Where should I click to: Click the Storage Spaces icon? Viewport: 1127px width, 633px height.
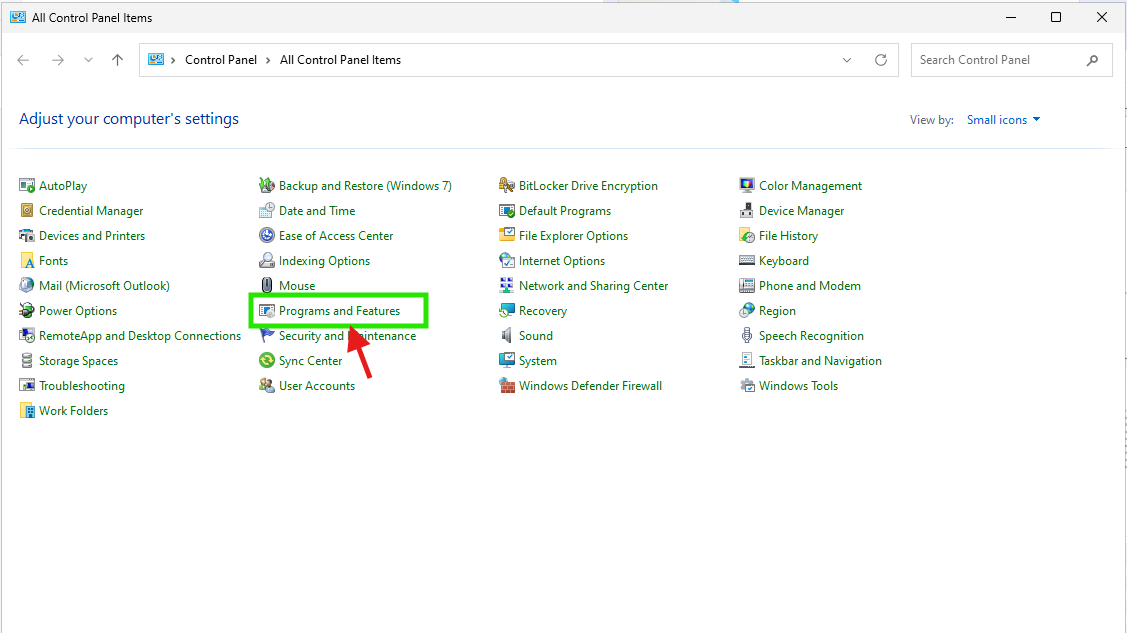pos(27,361)
